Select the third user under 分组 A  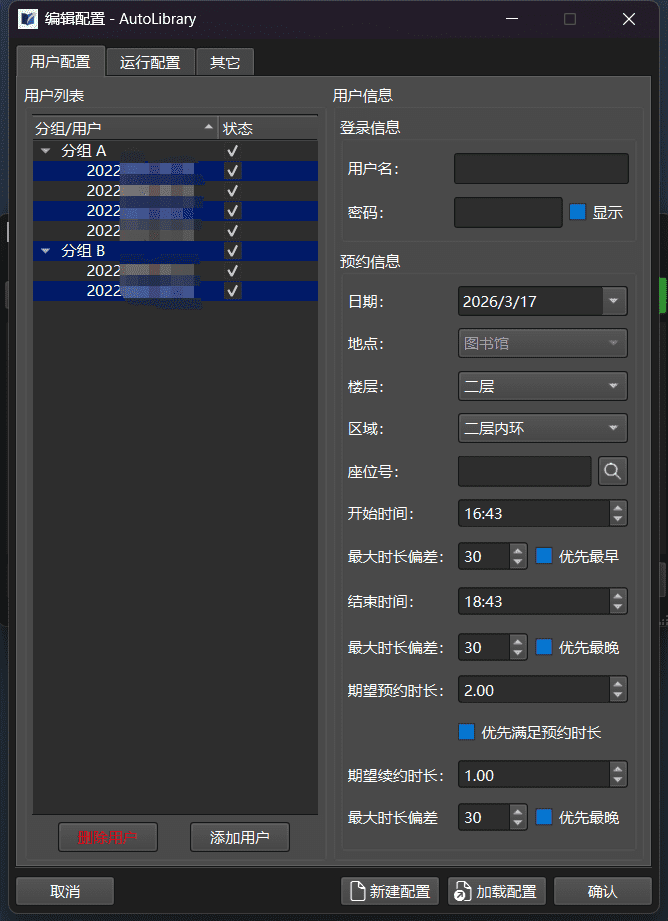coord(175,211)
